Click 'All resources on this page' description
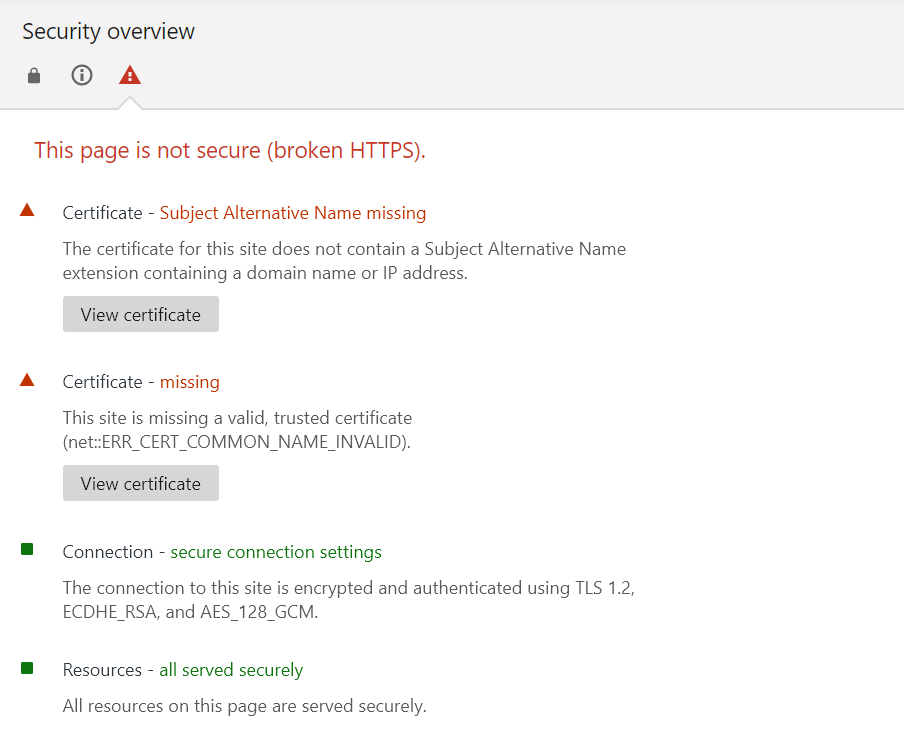 point(244,706)
